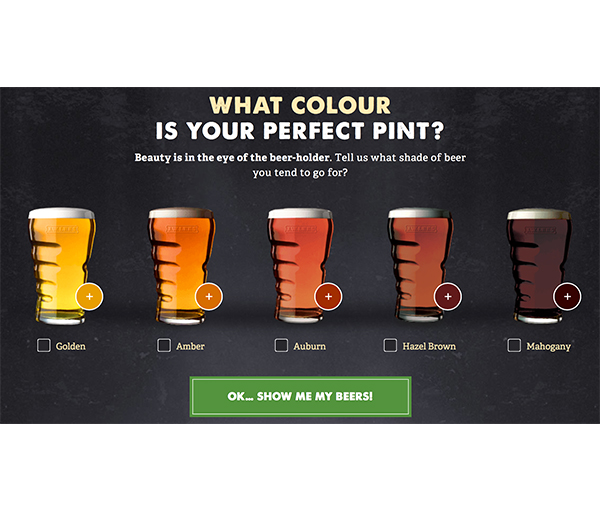This screenshot has height=512, width=600.
Task: Select the mahogany beer glass image
Action: coord(539,266)
